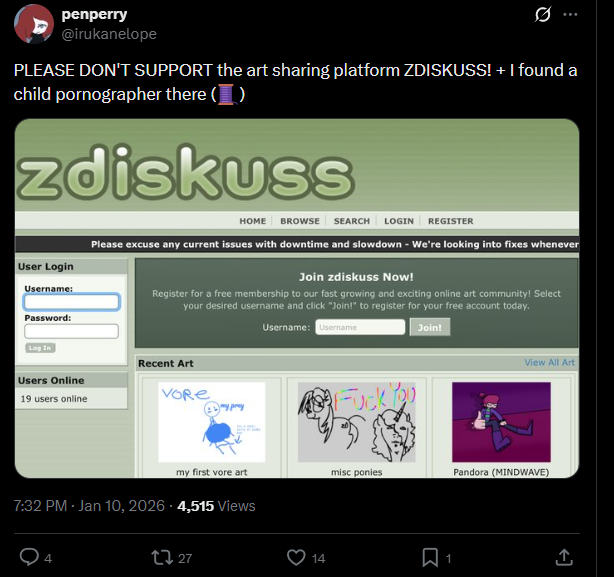The image size is (614, 577).
Task: Click REGISTER in the zdiskuss nav bar
Action: point(450,221)
